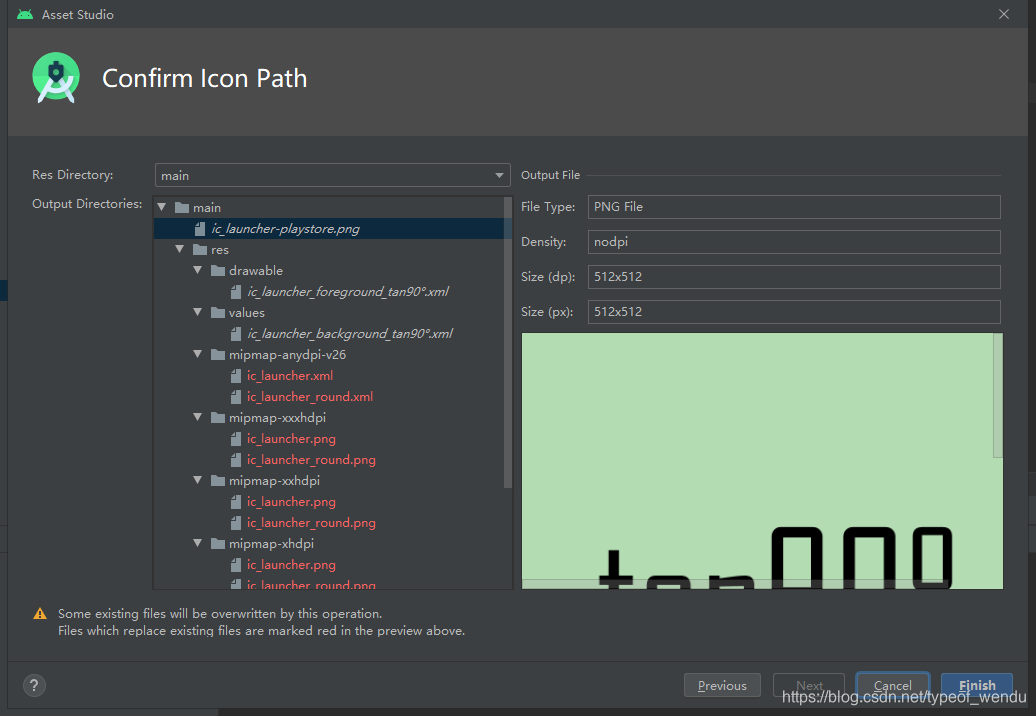This screenshot has height=716, width=1036.
Task: Go back with the Previous button
Action: [722, 686]
